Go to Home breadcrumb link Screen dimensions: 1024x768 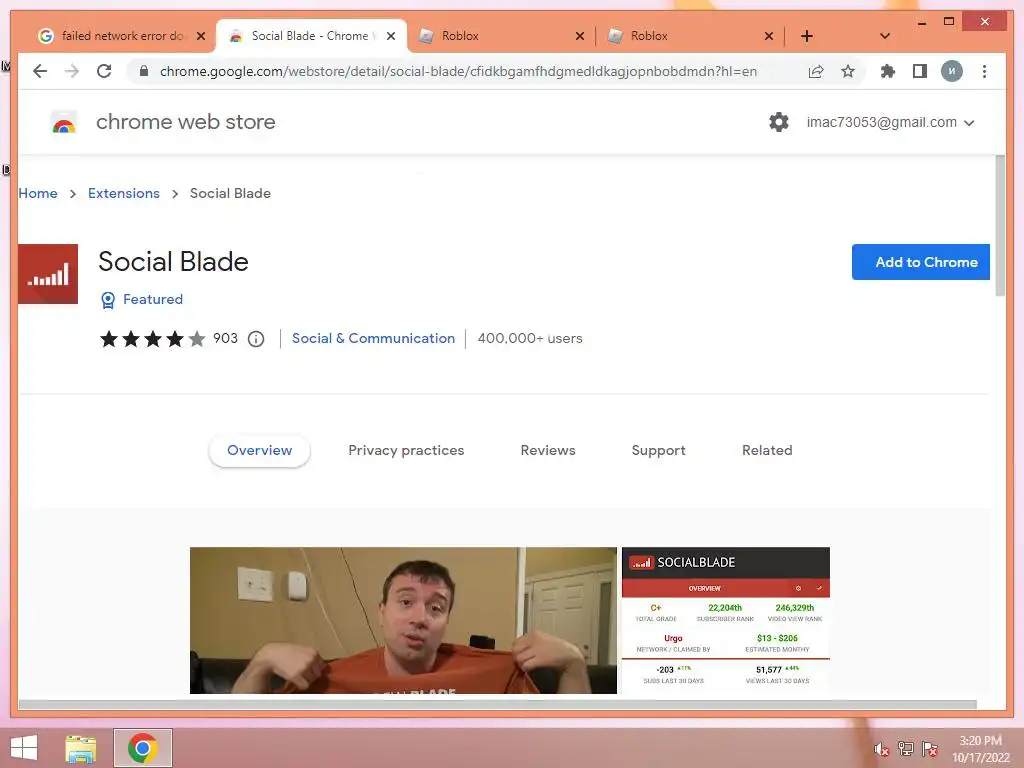coord(38,193)
